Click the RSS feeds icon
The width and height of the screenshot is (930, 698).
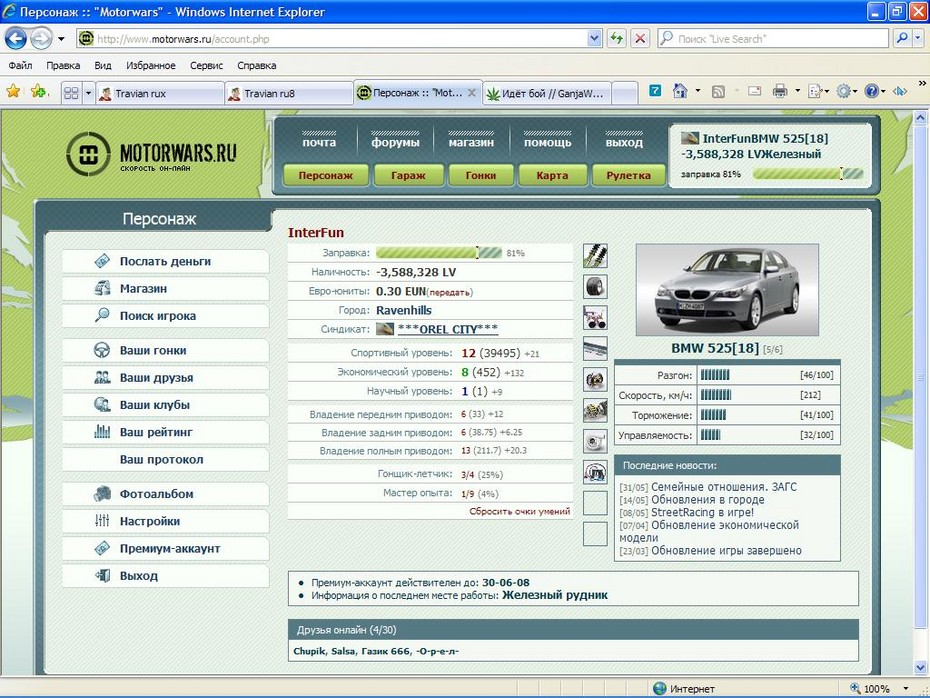(x=718, y=91)
